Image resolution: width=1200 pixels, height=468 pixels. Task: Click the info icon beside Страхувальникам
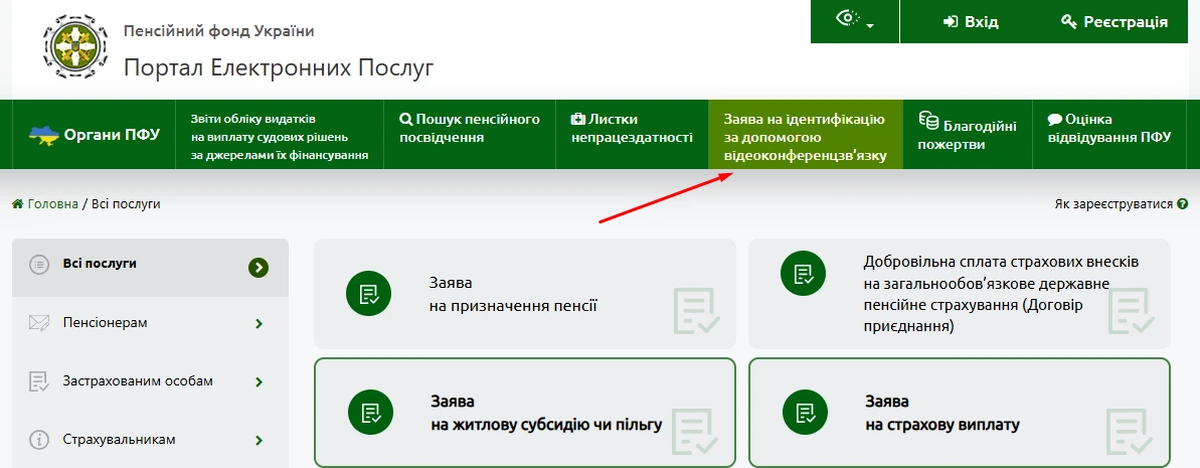[39, 439]
